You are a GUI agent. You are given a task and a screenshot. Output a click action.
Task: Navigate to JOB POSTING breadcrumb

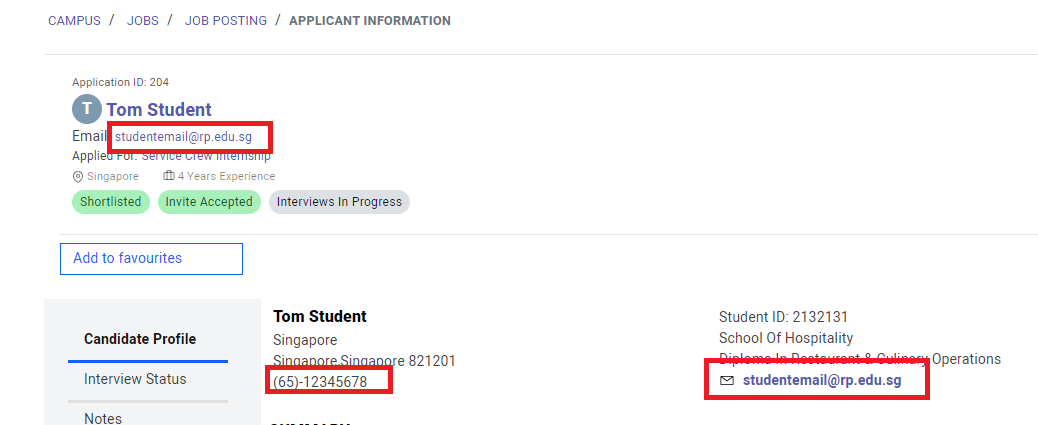226,21
